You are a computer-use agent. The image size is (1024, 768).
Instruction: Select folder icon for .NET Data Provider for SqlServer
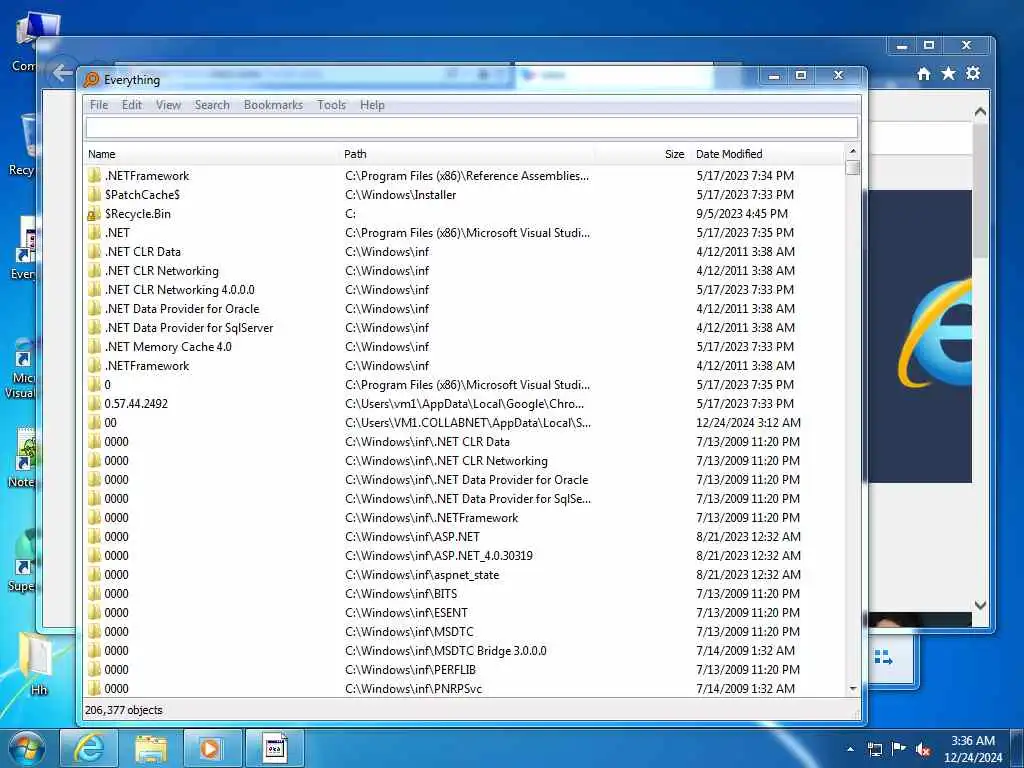(x=94, y=328)
